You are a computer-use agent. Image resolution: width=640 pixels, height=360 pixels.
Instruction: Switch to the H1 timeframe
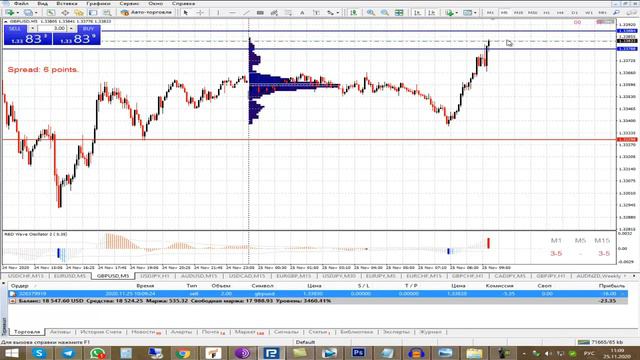(x=547, y=13)
